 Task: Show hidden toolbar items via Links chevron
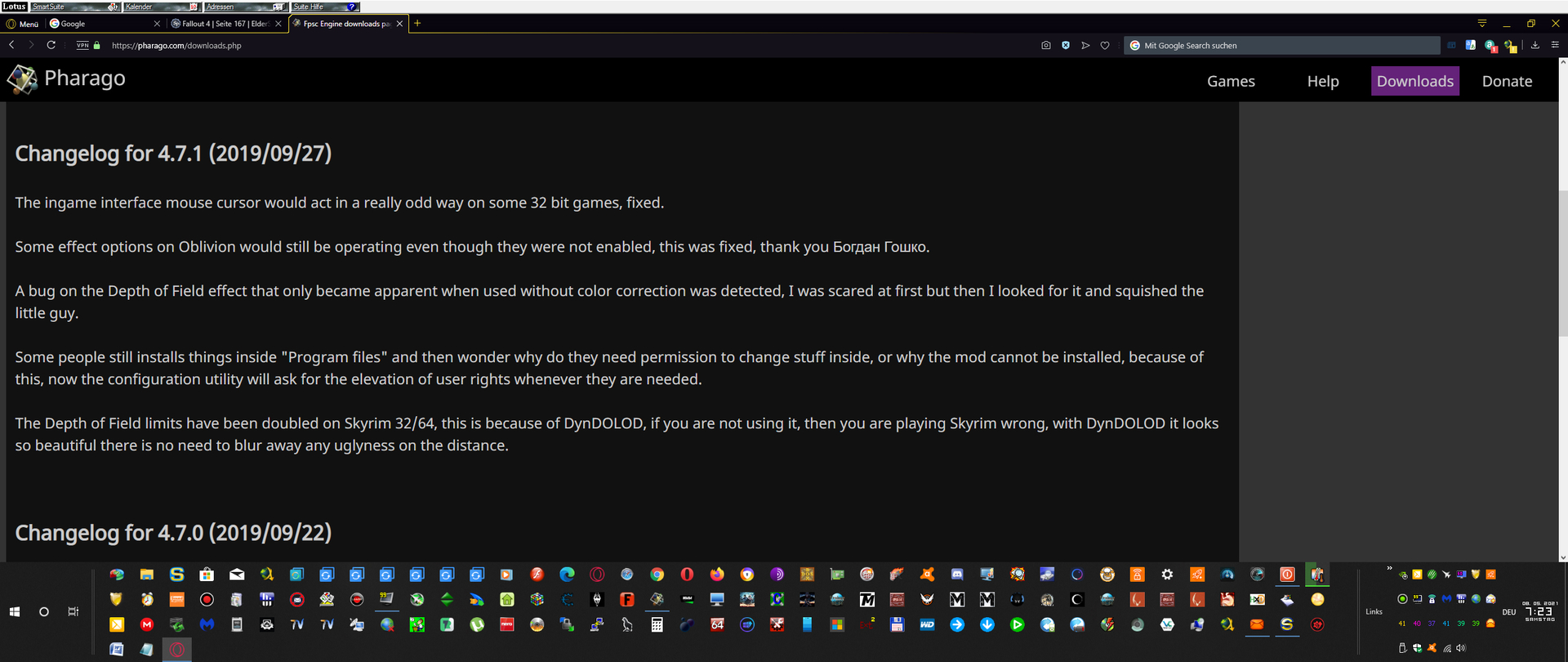1389,568
